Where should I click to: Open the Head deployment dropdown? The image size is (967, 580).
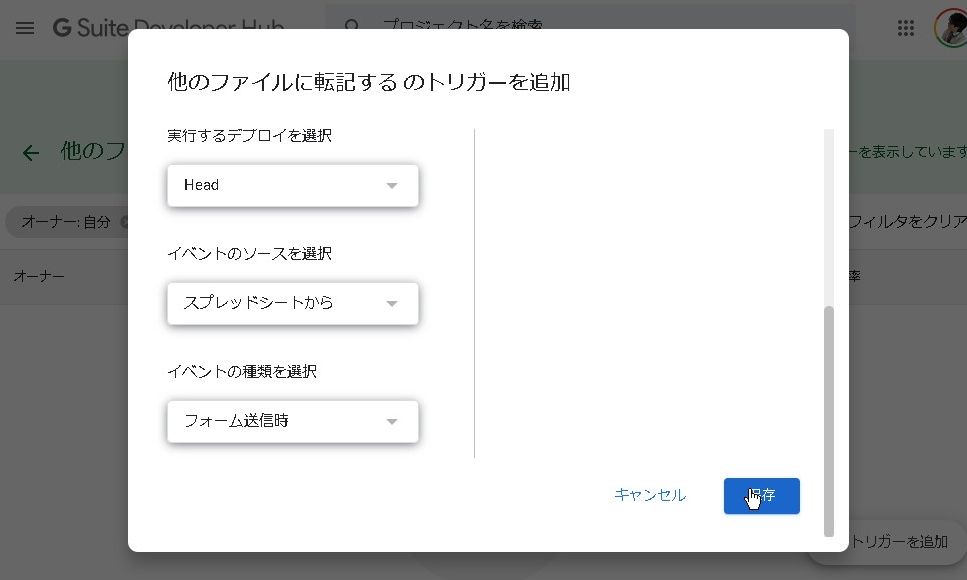(292, 185)
